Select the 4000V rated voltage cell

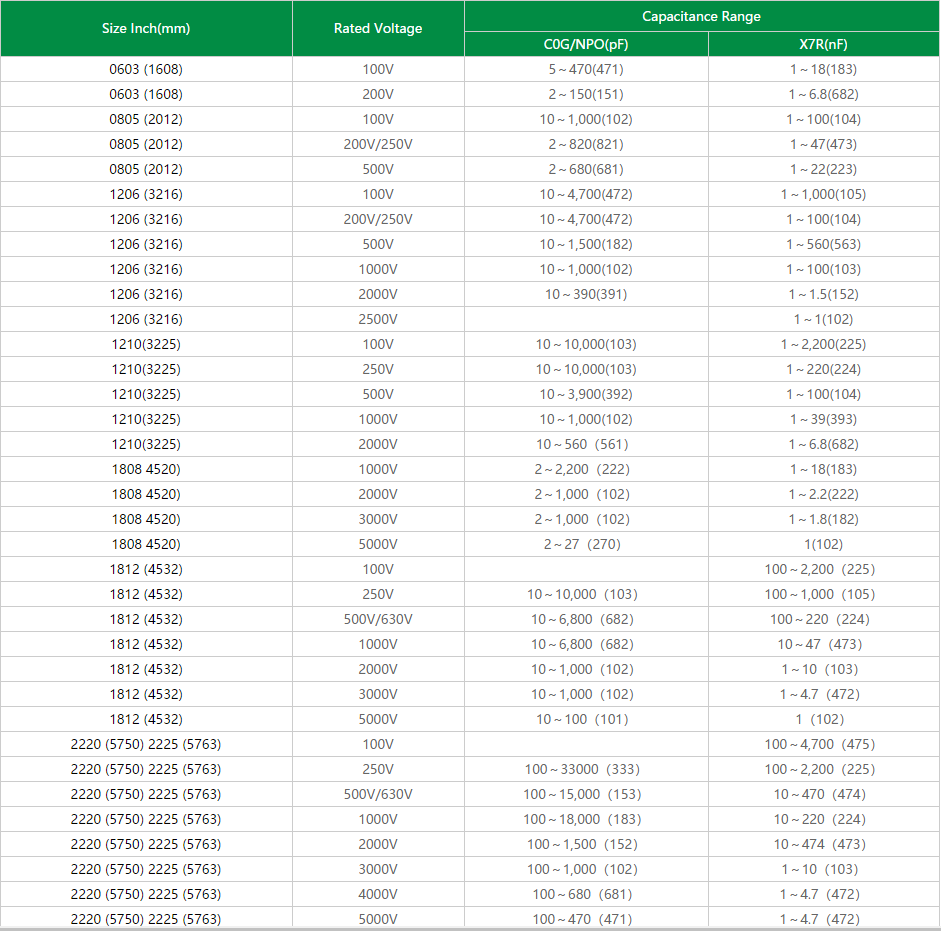tap(378, 894)
